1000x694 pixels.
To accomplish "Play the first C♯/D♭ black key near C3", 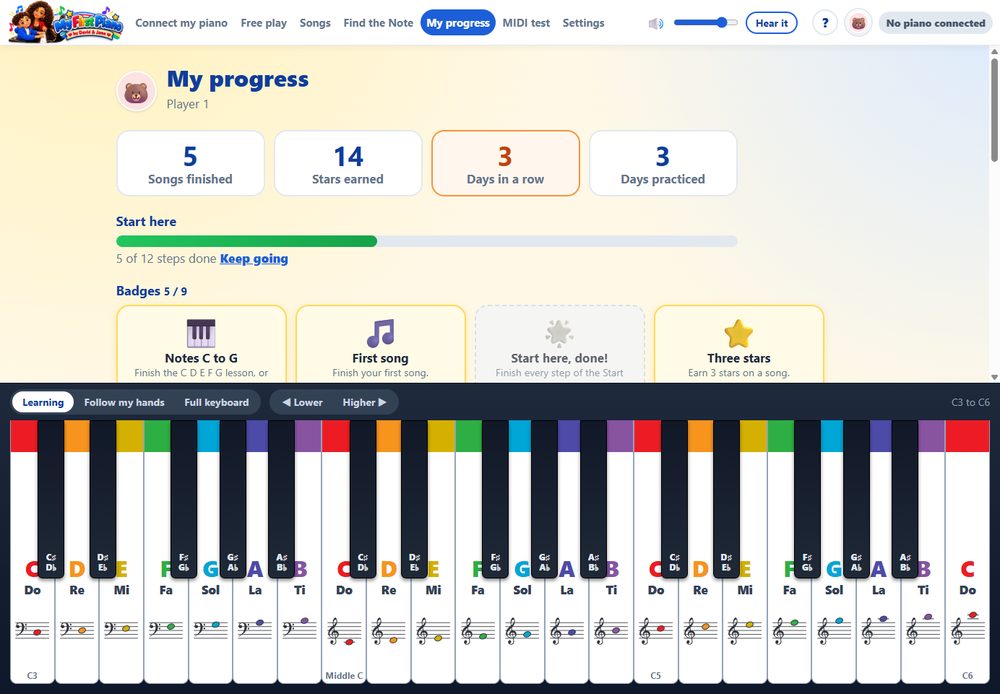I will click(x=51, y=498).
